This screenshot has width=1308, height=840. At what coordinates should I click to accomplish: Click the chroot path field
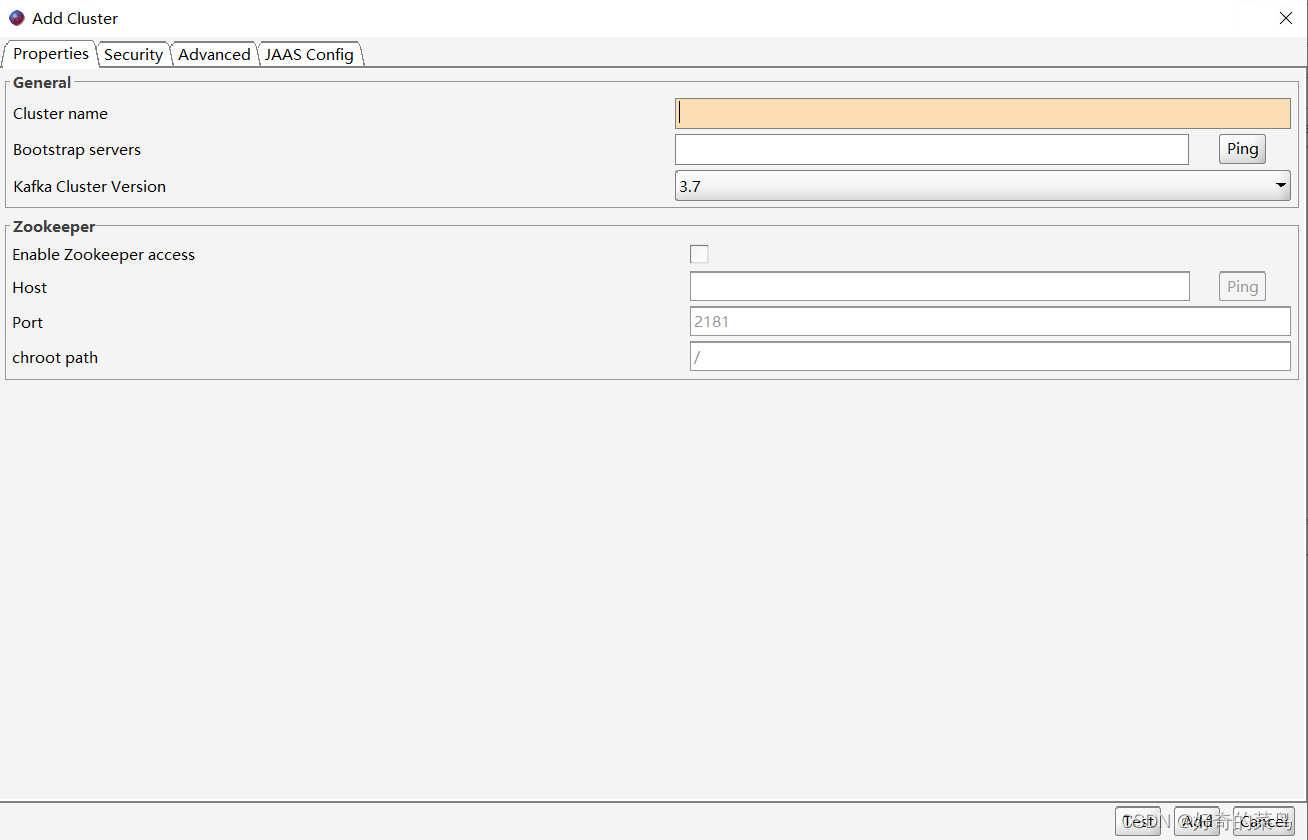[990, 357]
